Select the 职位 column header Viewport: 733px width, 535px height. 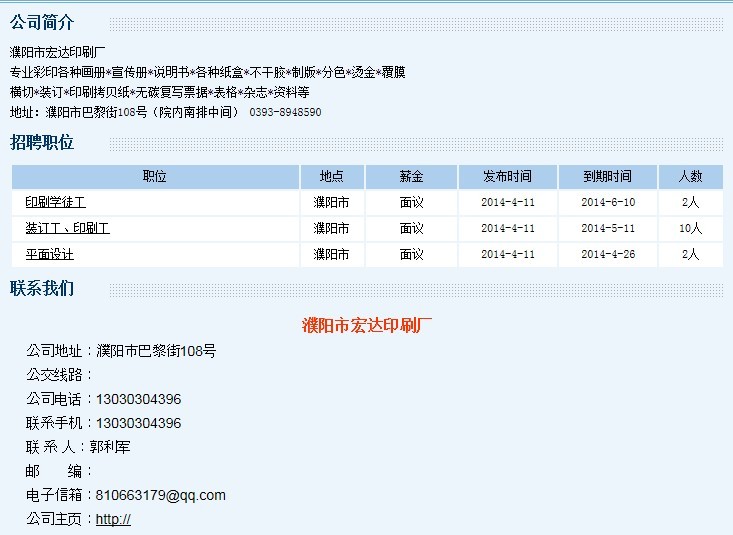click(x=155, y=176)
